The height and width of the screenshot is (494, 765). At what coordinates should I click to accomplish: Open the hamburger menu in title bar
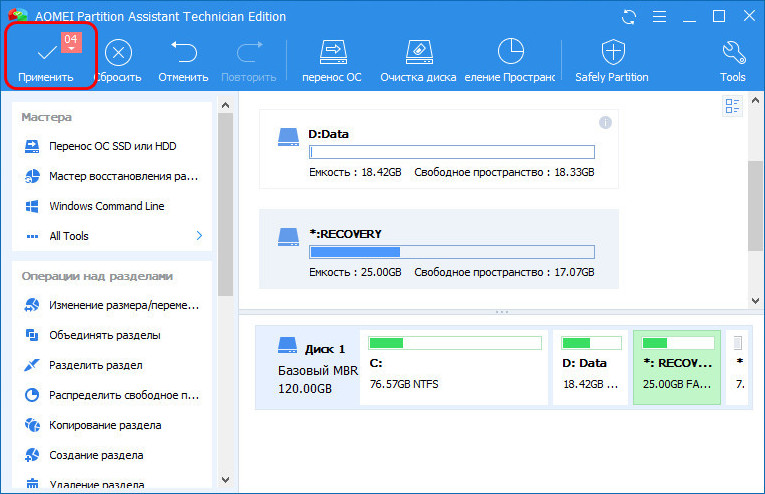(x=659, y=17)
